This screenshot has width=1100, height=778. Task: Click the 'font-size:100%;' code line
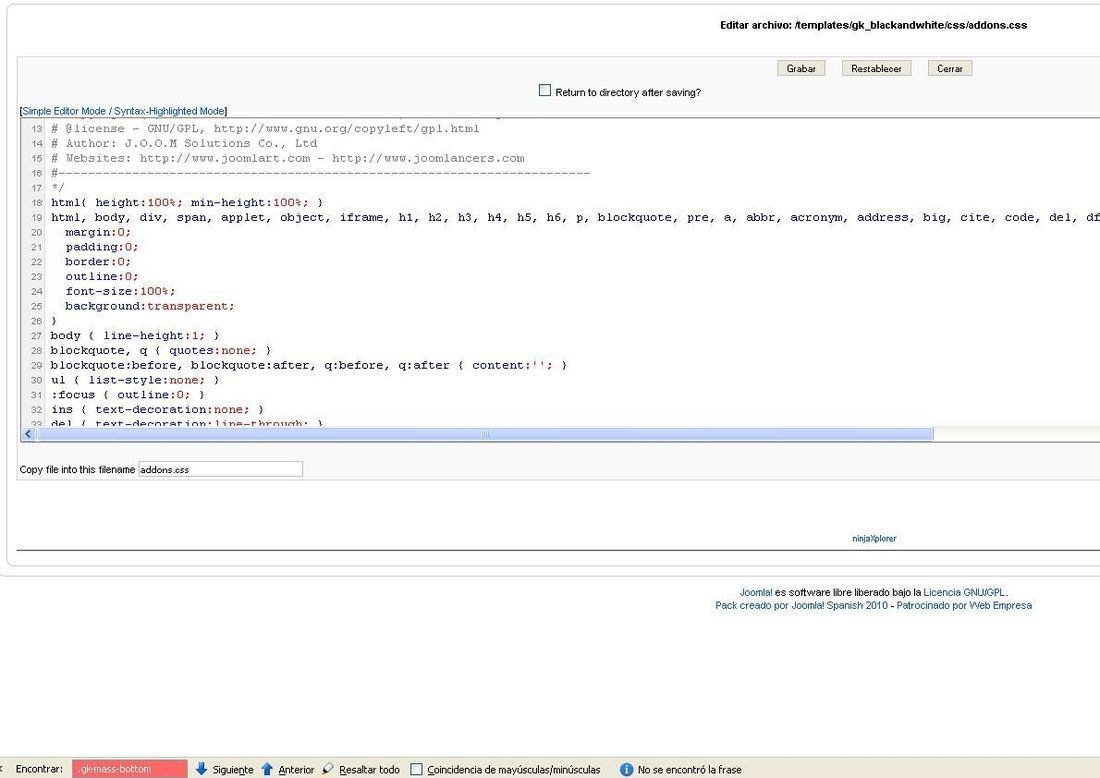pos(120,291)
